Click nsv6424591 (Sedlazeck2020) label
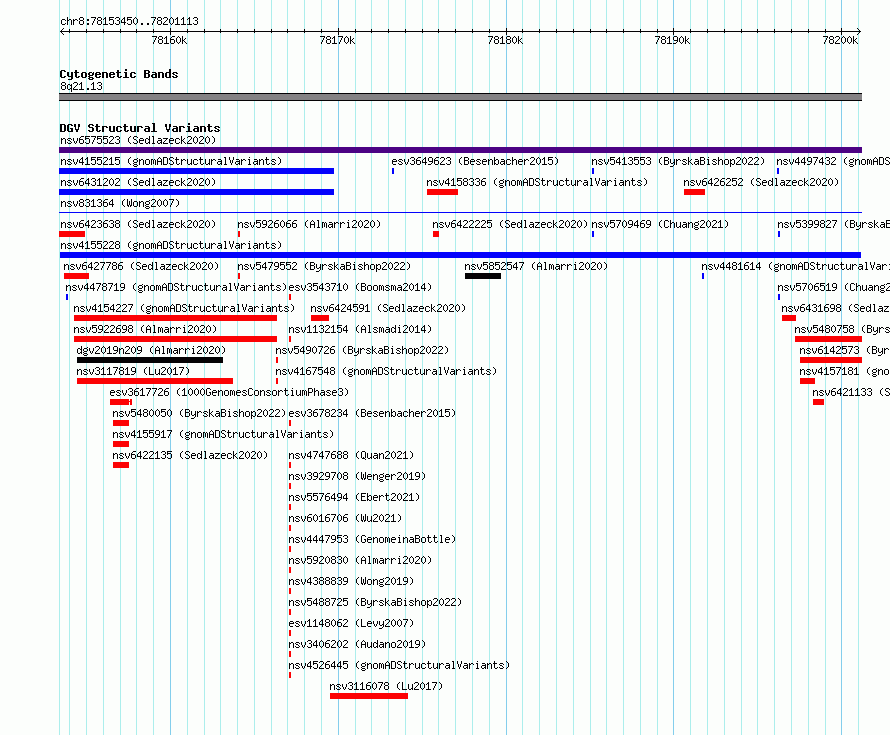Screen dimensions: 890x735 coord(388,308)
